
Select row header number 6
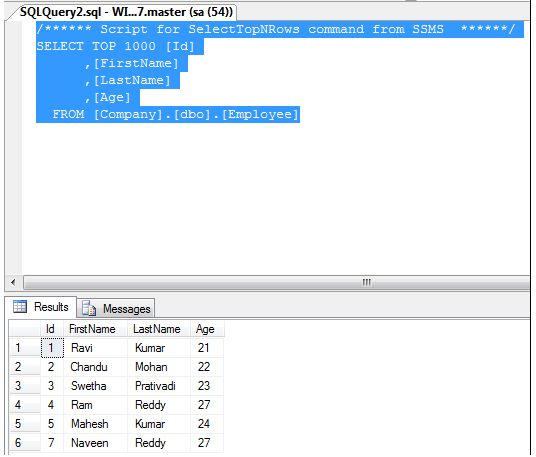click(x=25, y=443)
